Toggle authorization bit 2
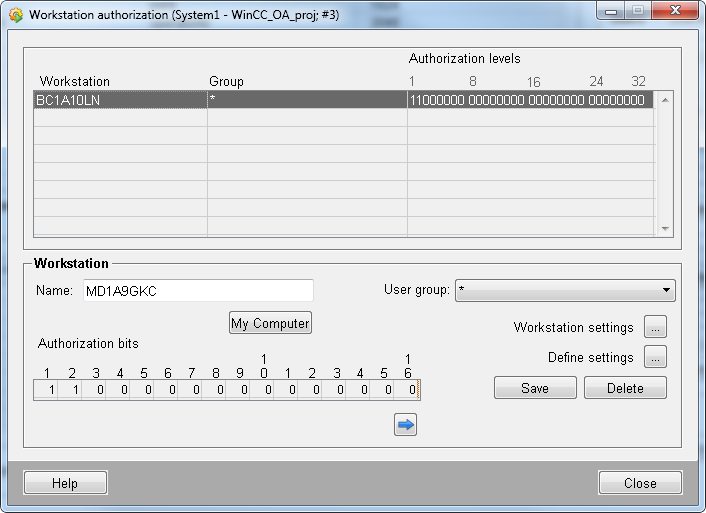706x513 pixels. pyautogui.click(x=70, y=390)
